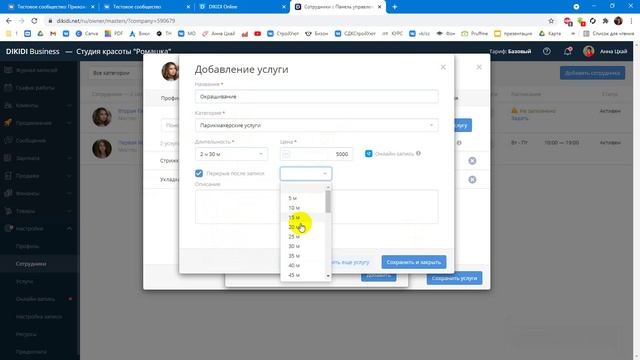
Task: Click Сохранить услуги button
Action: [454, 278]
